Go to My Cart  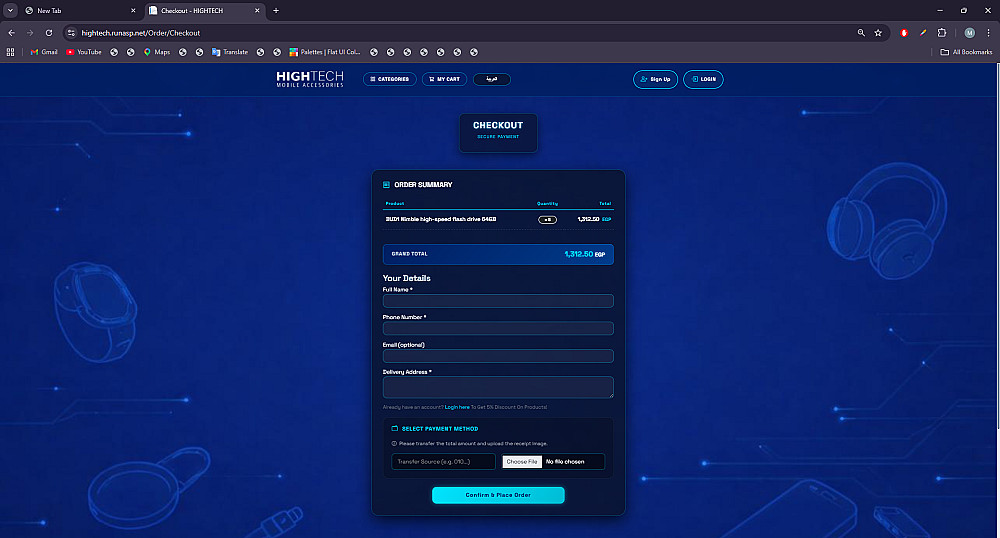point(445,79)
